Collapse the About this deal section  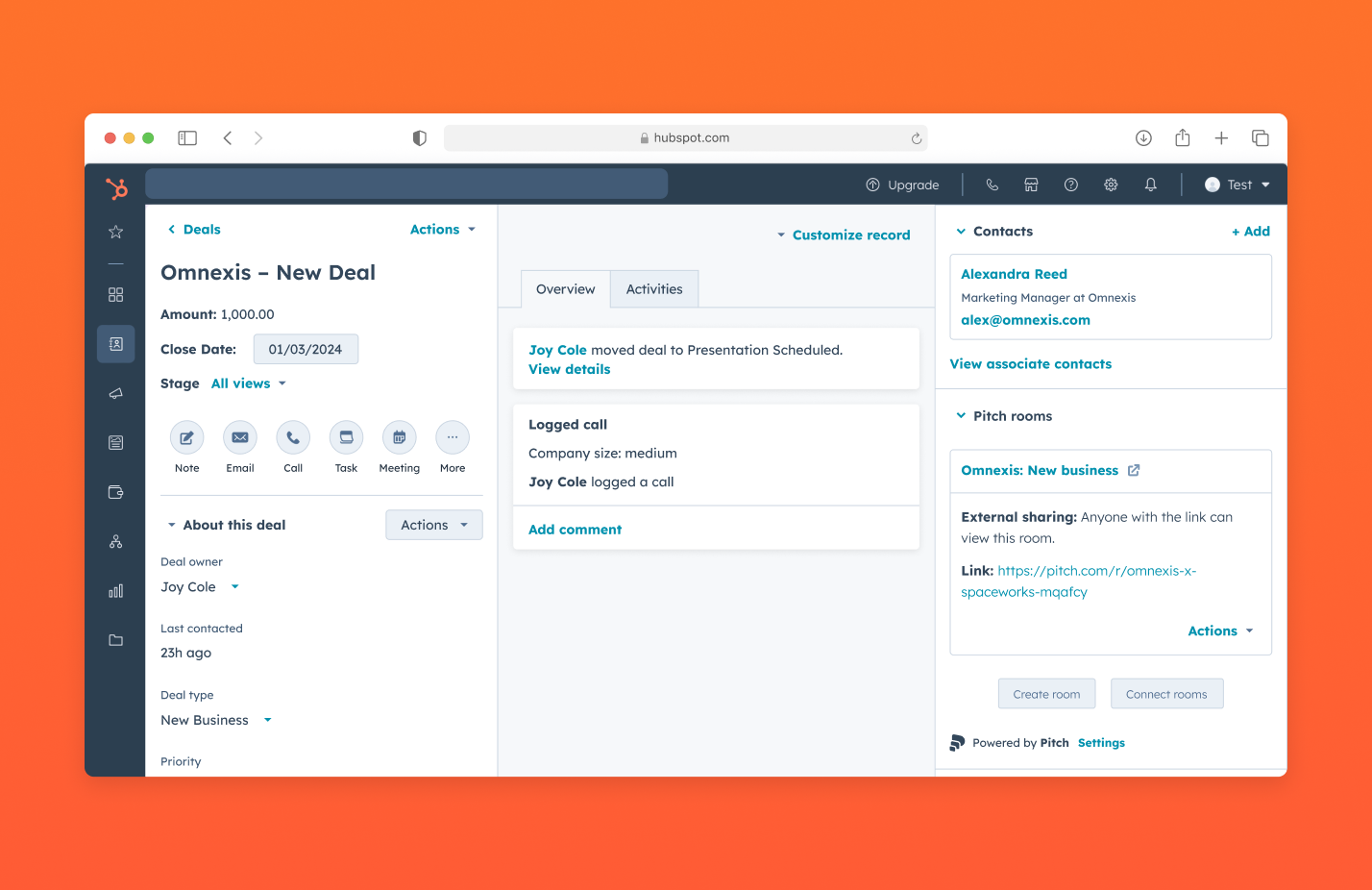172,525
